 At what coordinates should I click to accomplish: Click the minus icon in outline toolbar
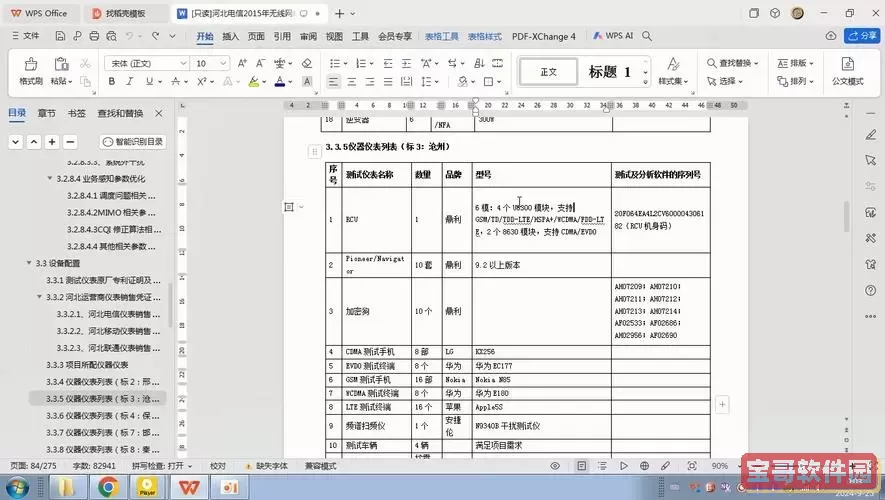[70, 142]
